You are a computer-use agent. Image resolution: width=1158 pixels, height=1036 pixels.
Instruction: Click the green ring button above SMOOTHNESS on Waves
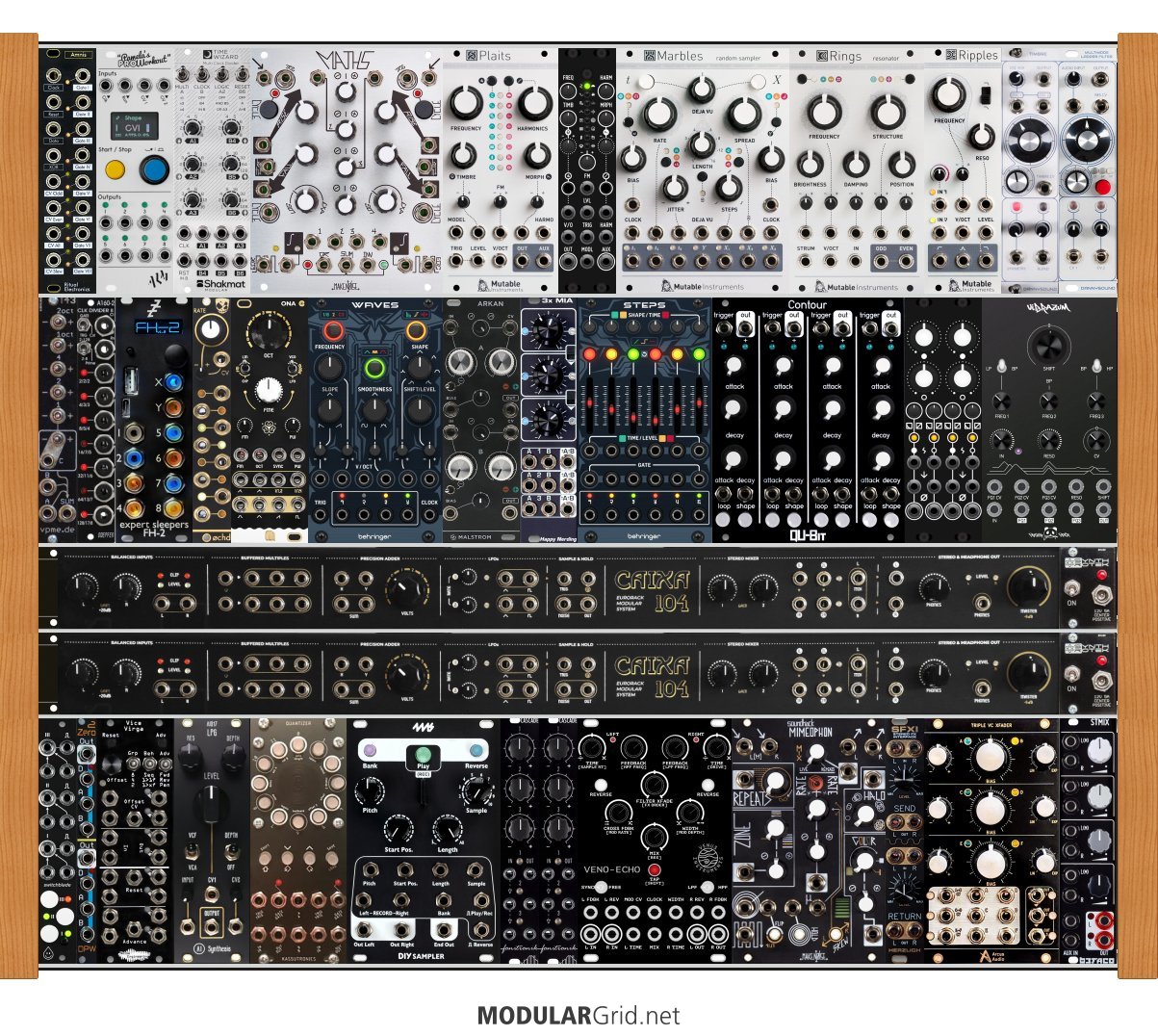coord(374,368)
